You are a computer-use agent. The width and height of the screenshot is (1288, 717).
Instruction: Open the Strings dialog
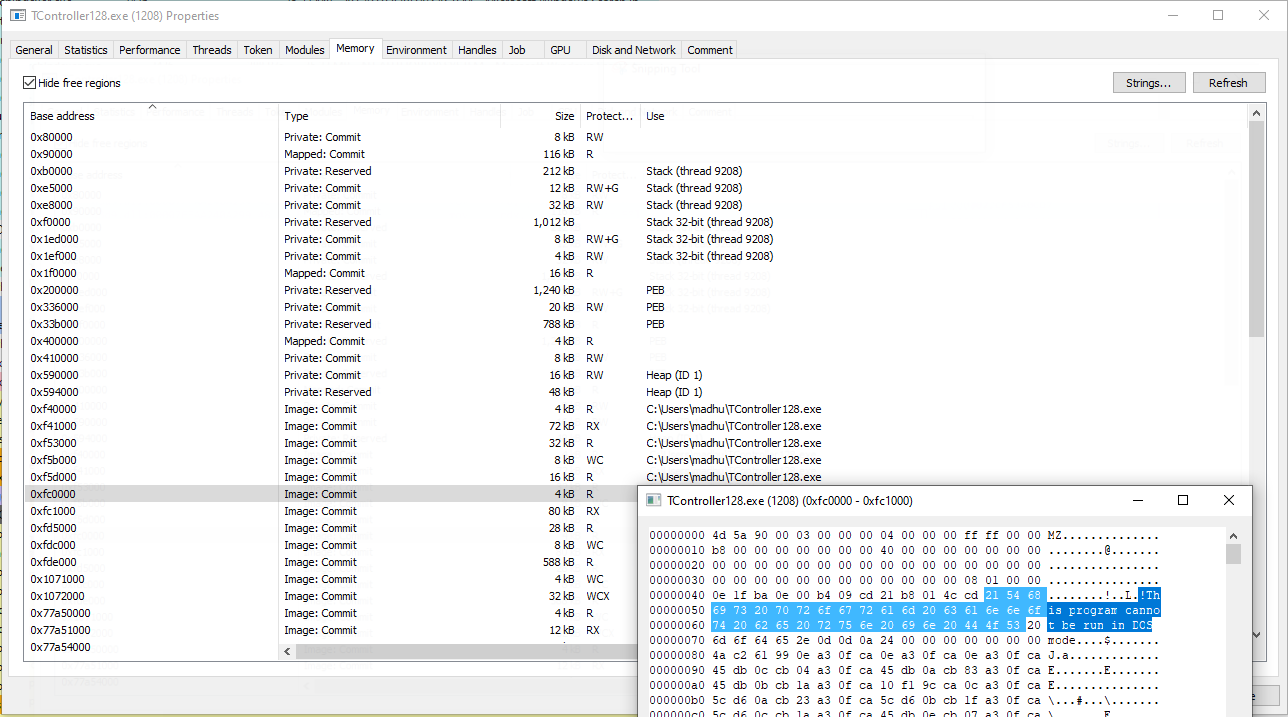pyautogui.click(x=1149, y=82)
